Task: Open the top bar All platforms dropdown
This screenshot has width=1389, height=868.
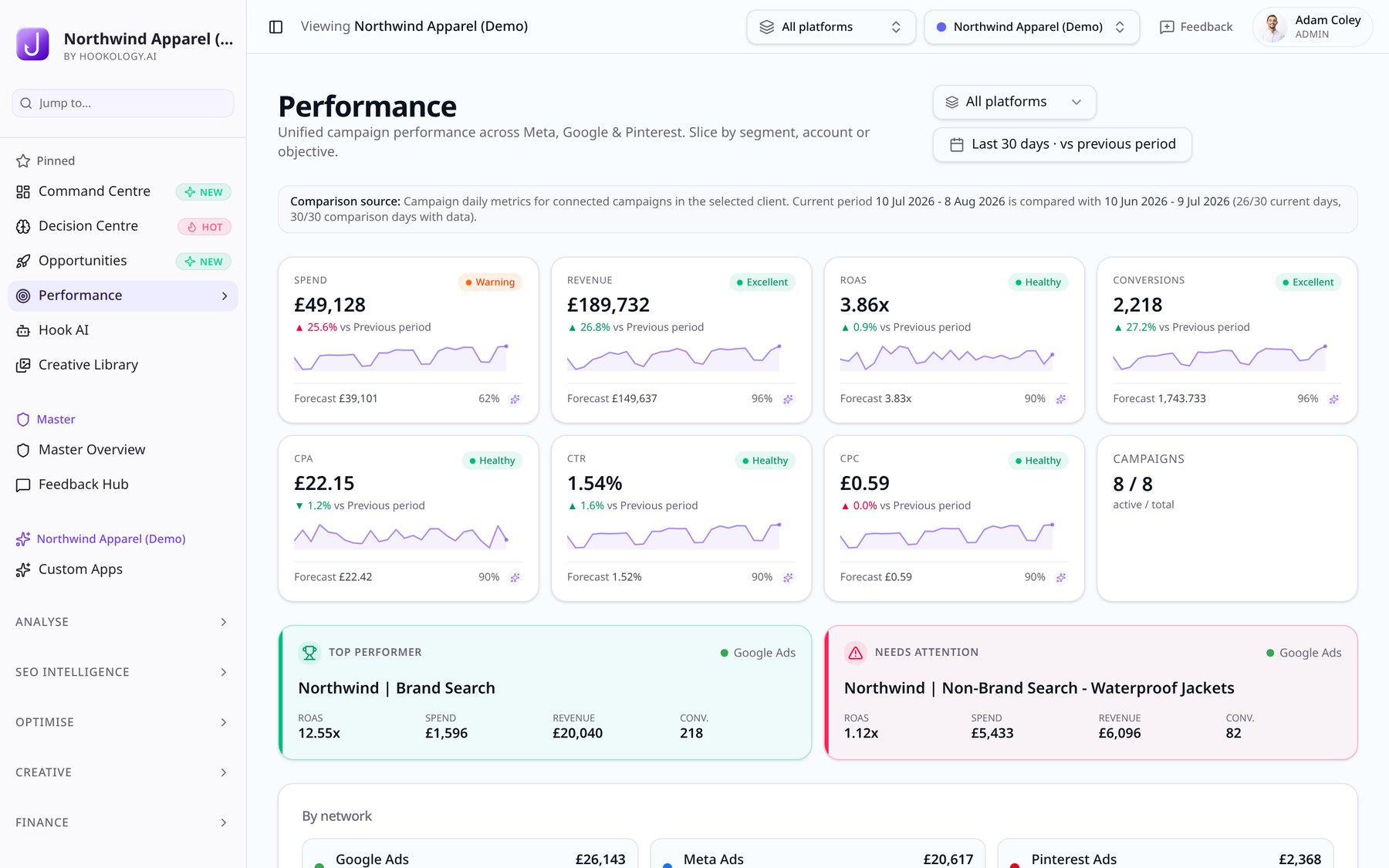Action: pos(831,27)
